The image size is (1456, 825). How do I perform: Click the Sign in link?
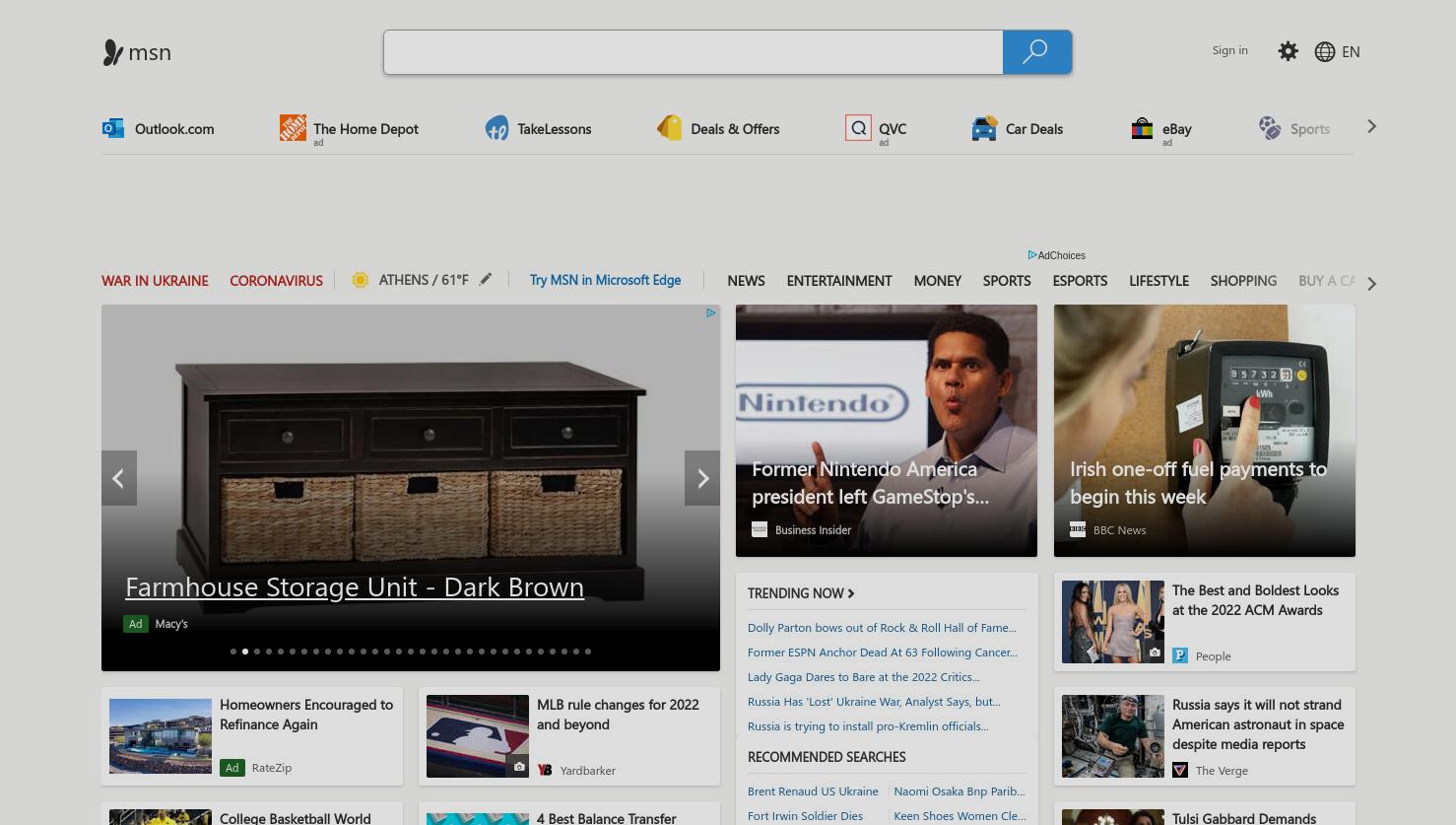[1229, 50]
